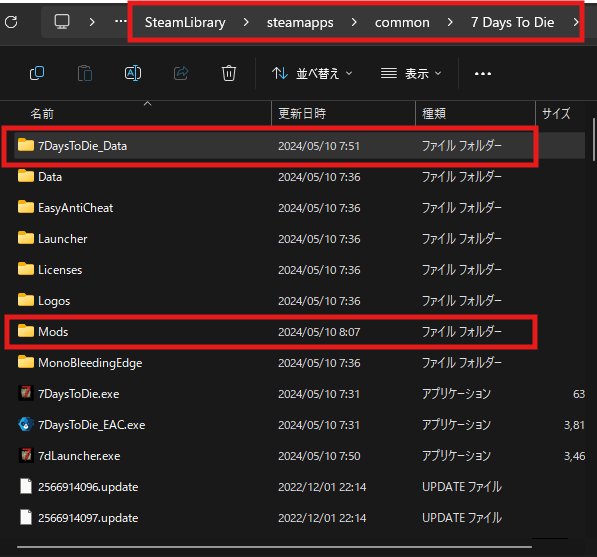Expand the chevron after SteamLibrary

(246, 22)
